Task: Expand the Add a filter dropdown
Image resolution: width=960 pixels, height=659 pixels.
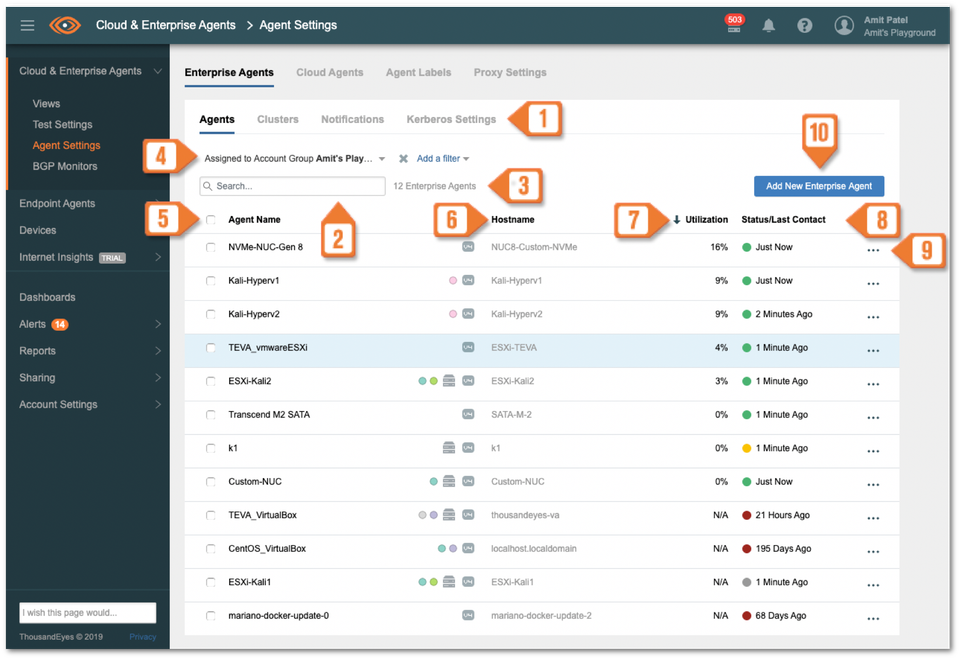Action: [x=443, y=159]
